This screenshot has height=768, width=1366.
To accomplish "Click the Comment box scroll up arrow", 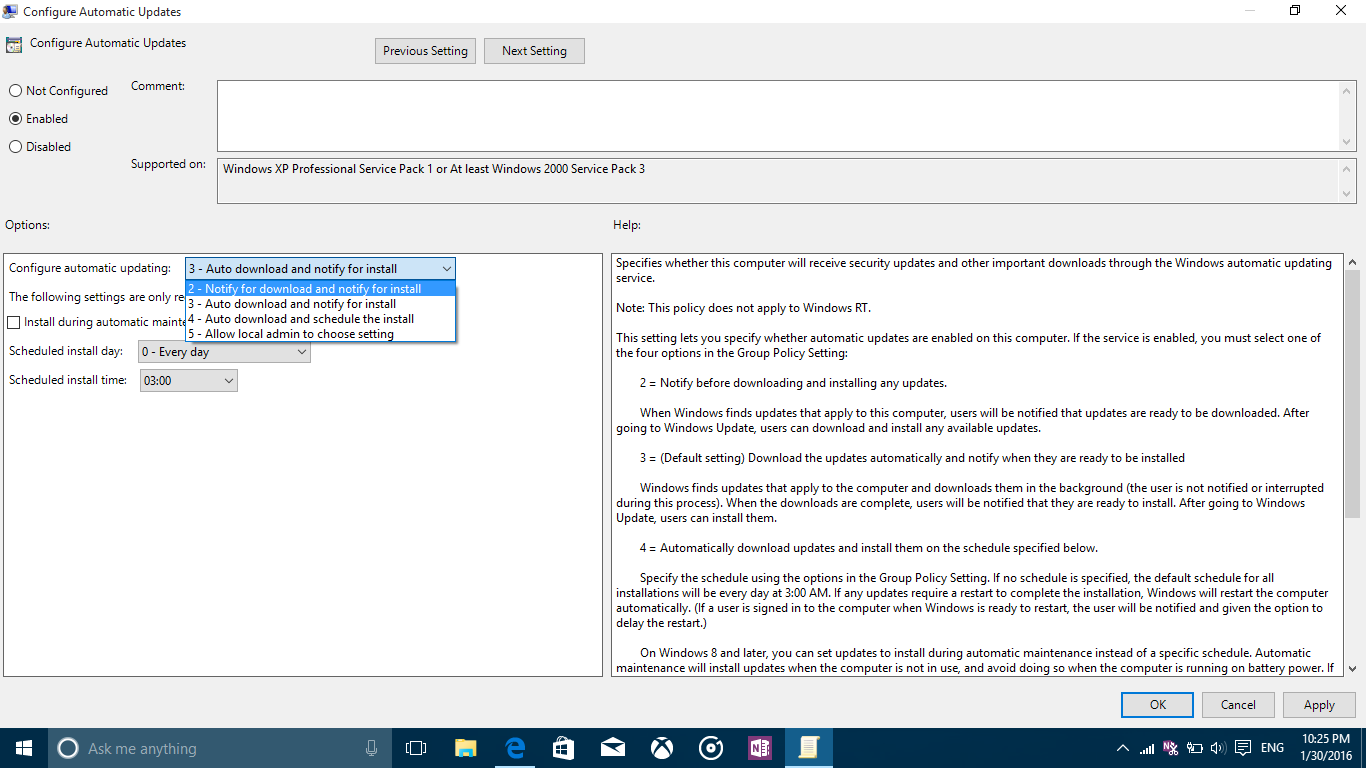I will (x=1348, y=90).
